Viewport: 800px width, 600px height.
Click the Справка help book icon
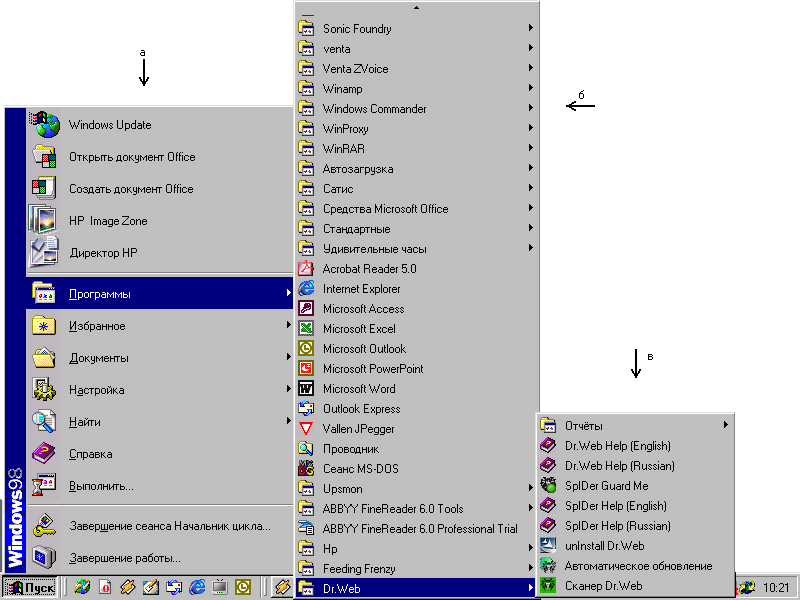coord(43,454)
